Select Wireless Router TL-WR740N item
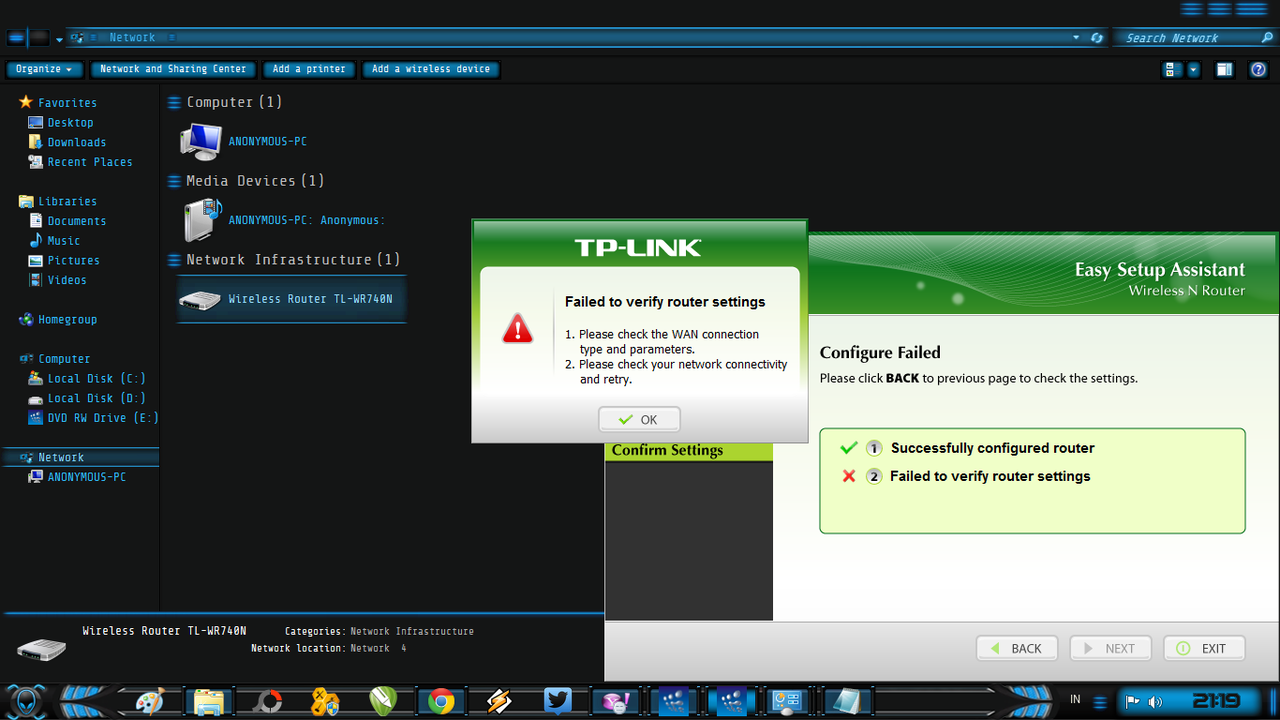The height and width of the screenshot is (720, 1280). click(292, 299)
